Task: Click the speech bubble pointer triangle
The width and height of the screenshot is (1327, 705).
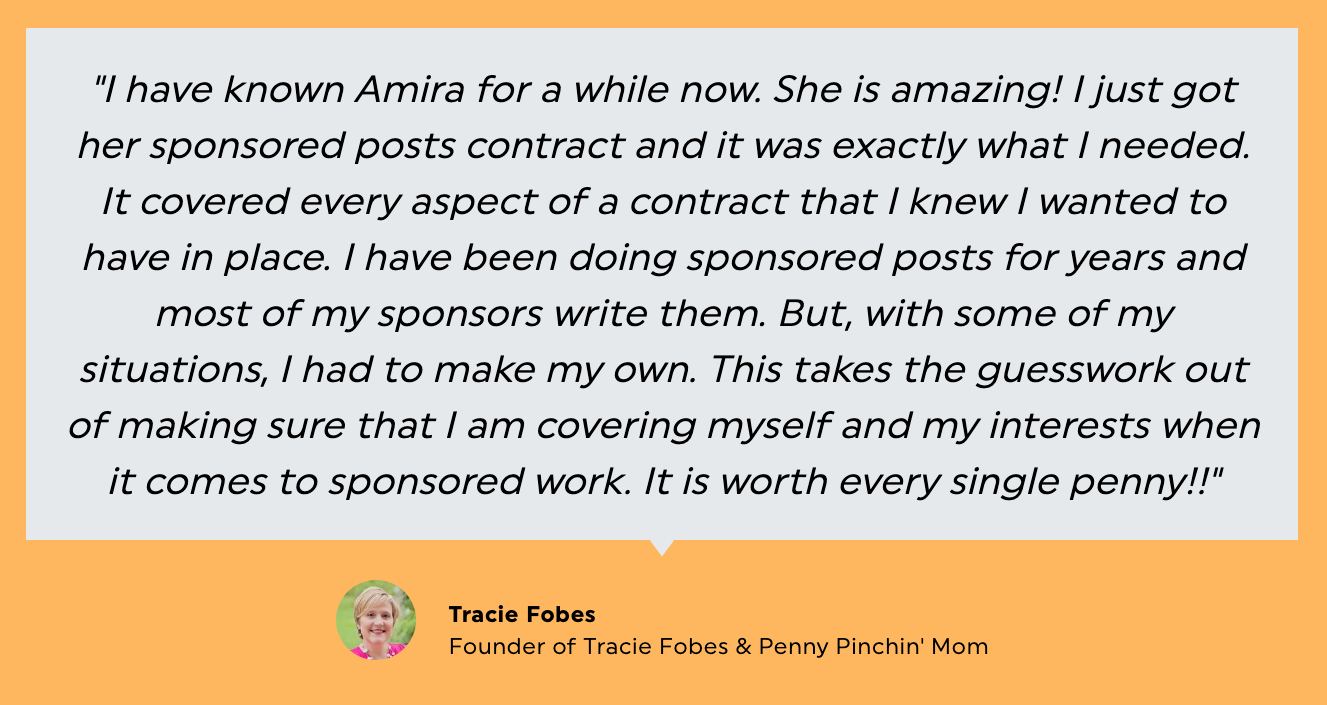Action: (x=661, y=547)
